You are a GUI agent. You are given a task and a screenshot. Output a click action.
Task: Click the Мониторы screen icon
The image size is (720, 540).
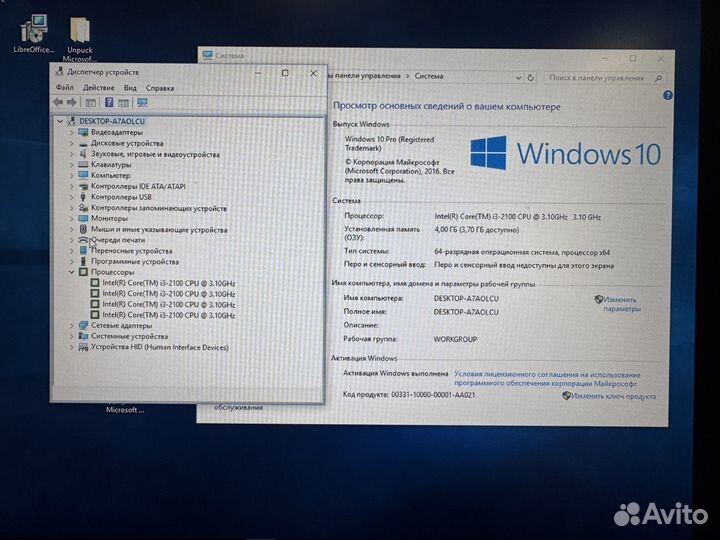click(x=83, y=219)
